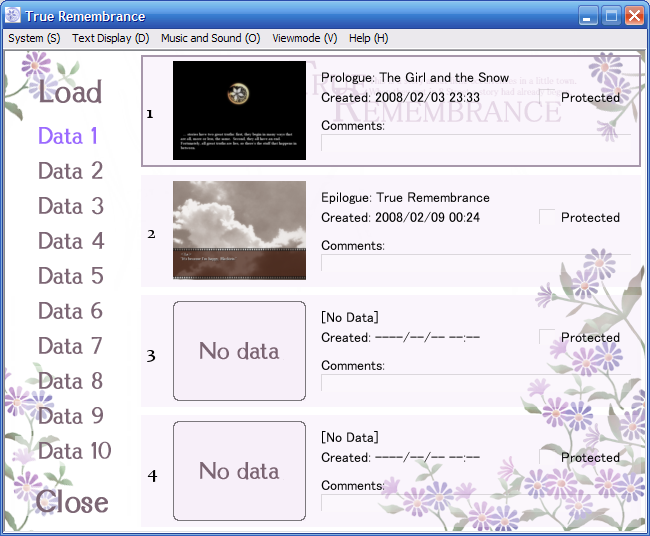Switch to the Data 4 page
This screenshot has width=650, height=536.
[x=71, y=241]
